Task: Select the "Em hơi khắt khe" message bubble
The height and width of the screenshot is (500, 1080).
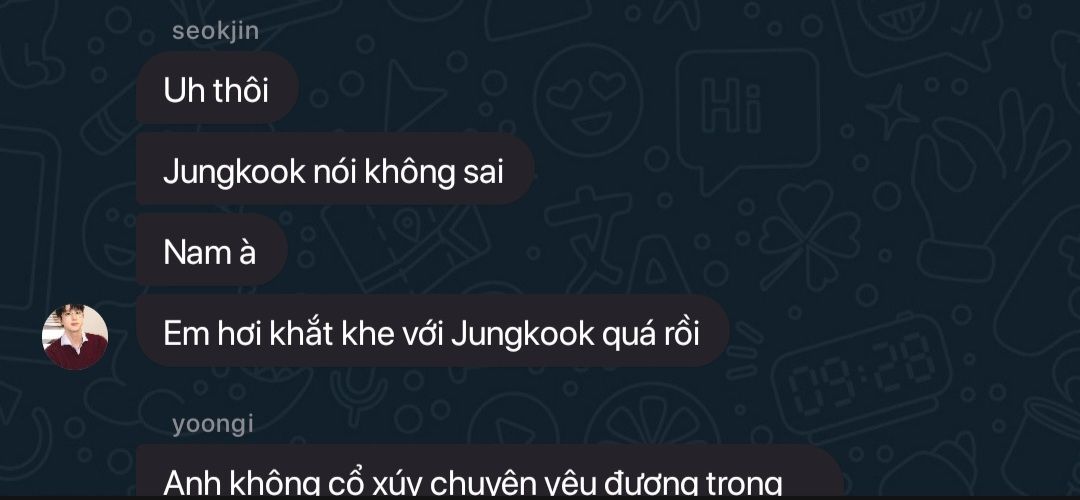Action: 433,333
